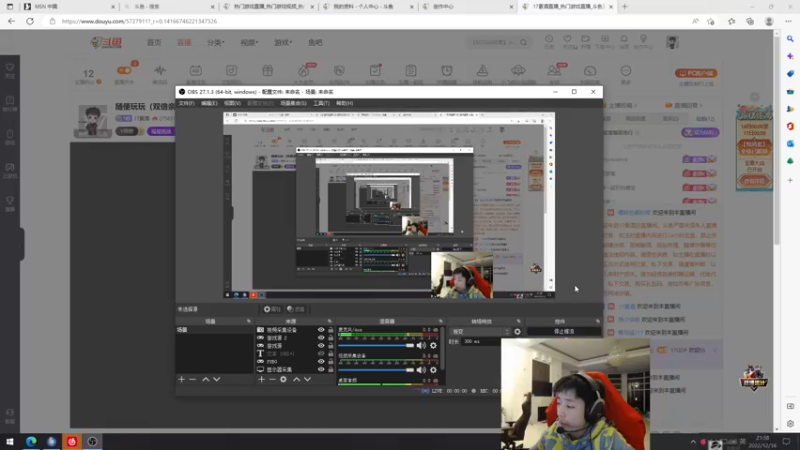Click the Douyu user avatar in header
Viewport: 800px width, 450px height.
pos(672,42)
